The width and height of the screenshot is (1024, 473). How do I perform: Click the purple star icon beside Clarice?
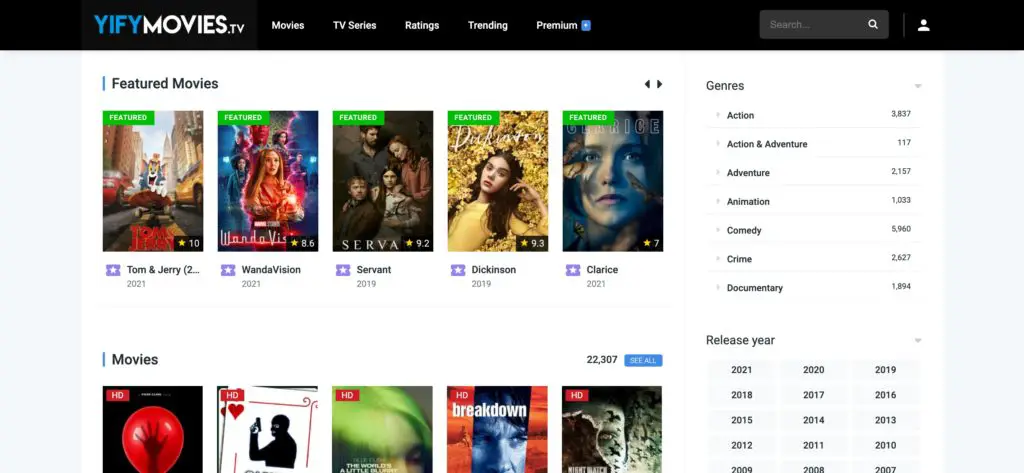click(x=573, y=270)
